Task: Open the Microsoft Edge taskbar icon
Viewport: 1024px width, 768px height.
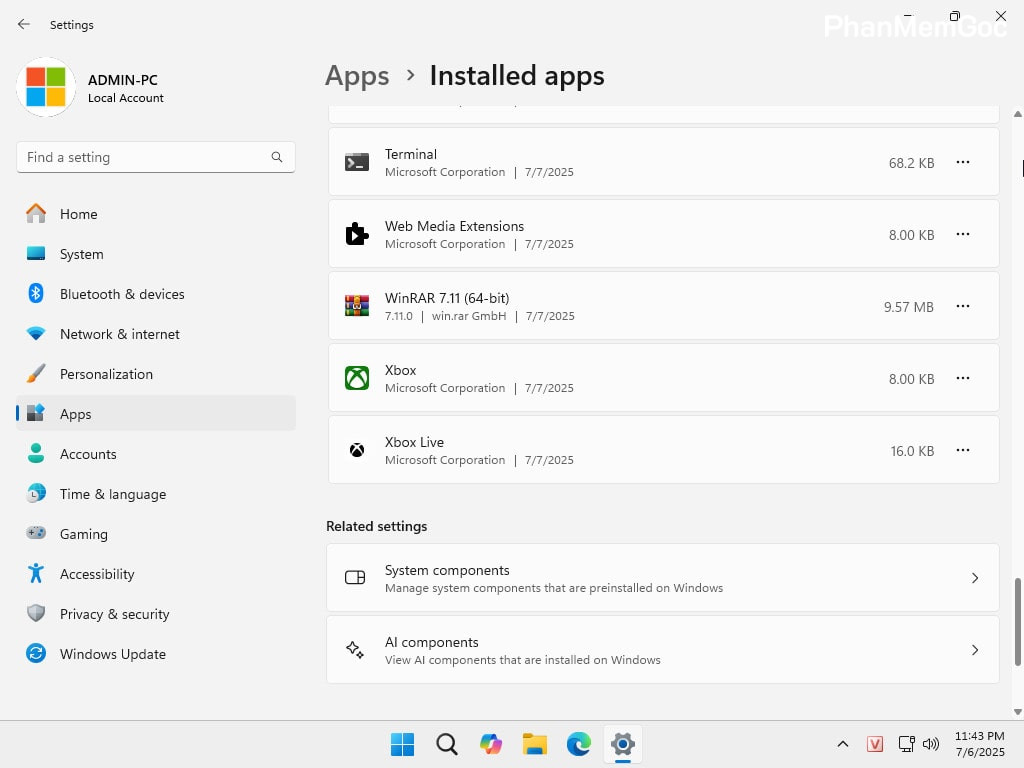Action: tap(578, 744)
